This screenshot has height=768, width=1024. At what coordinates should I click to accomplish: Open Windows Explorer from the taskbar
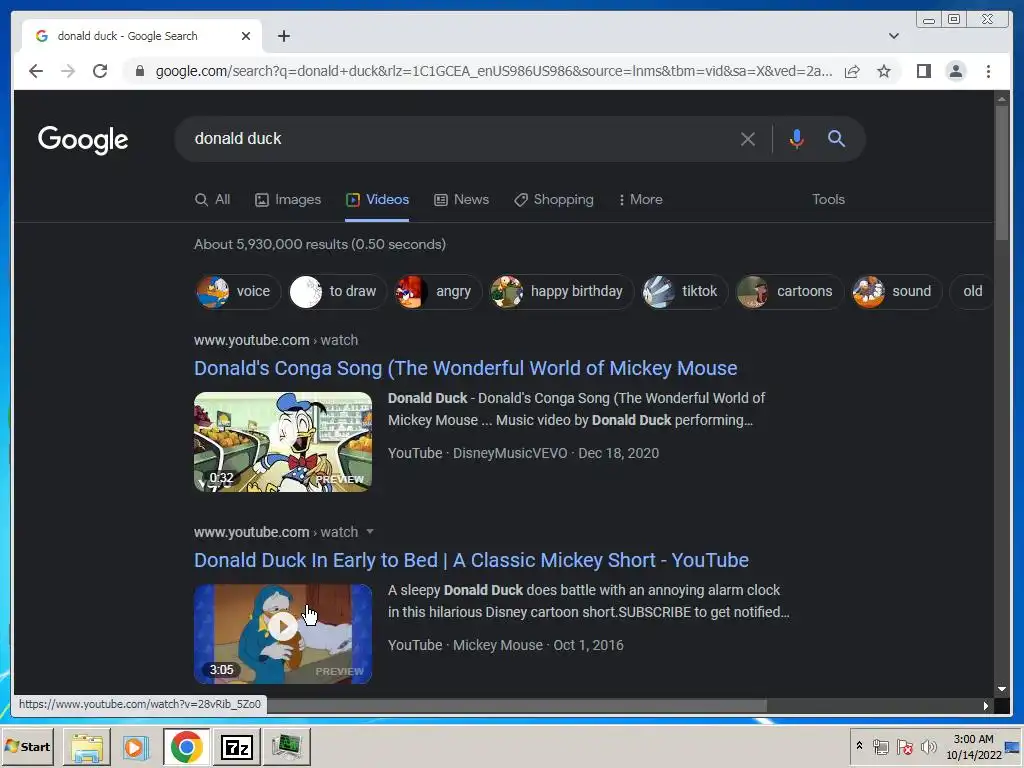pyautogui.click(x=87, y=747)
